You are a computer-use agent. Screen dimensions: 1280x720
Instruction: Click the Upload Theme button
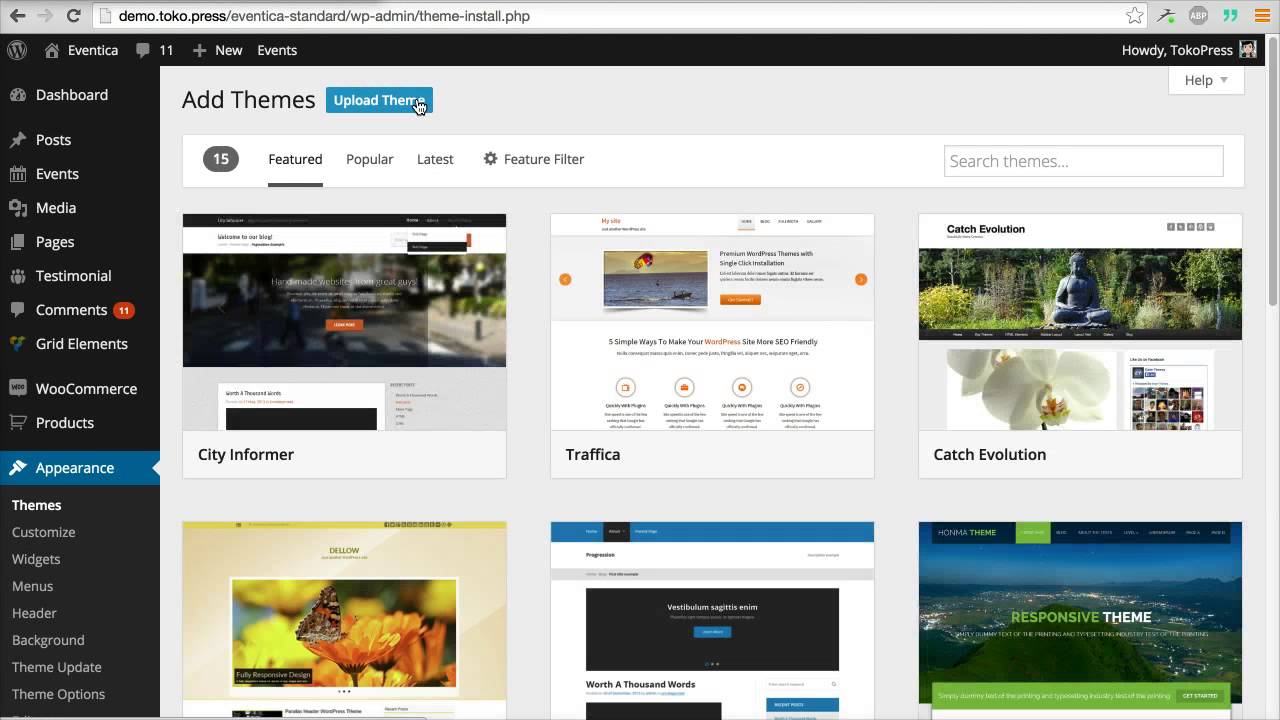click(379, 100)
